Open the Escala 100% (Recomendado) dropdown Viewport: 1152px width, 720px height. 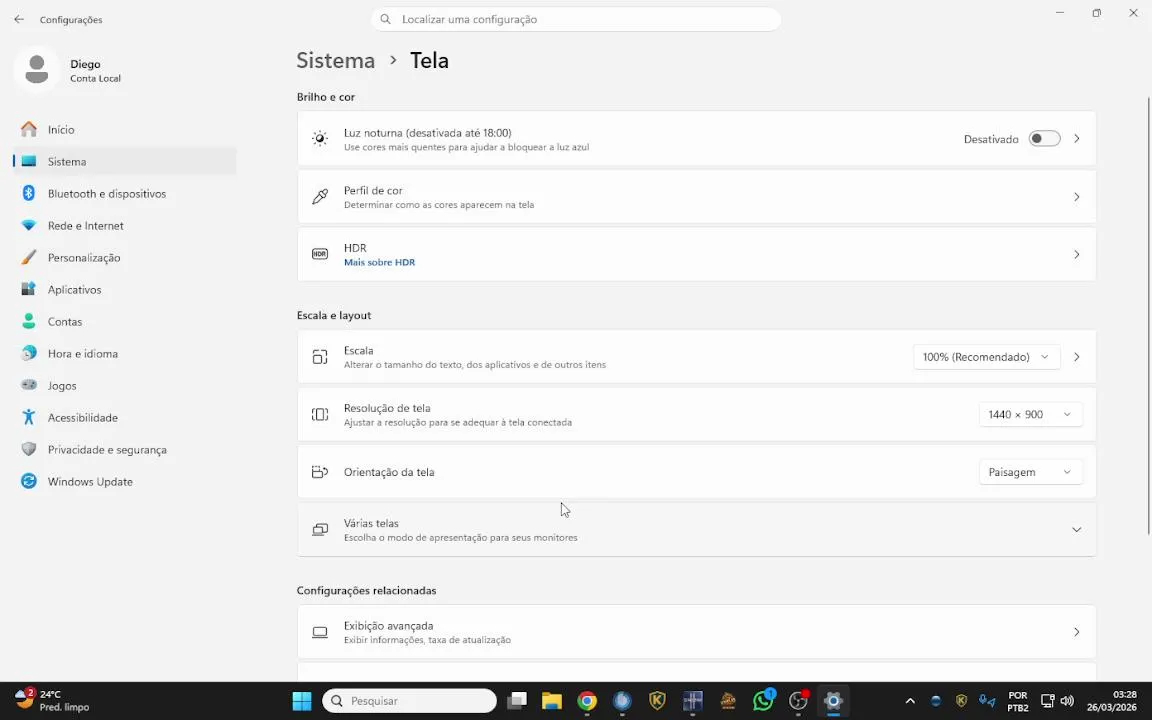pos(986,357)
